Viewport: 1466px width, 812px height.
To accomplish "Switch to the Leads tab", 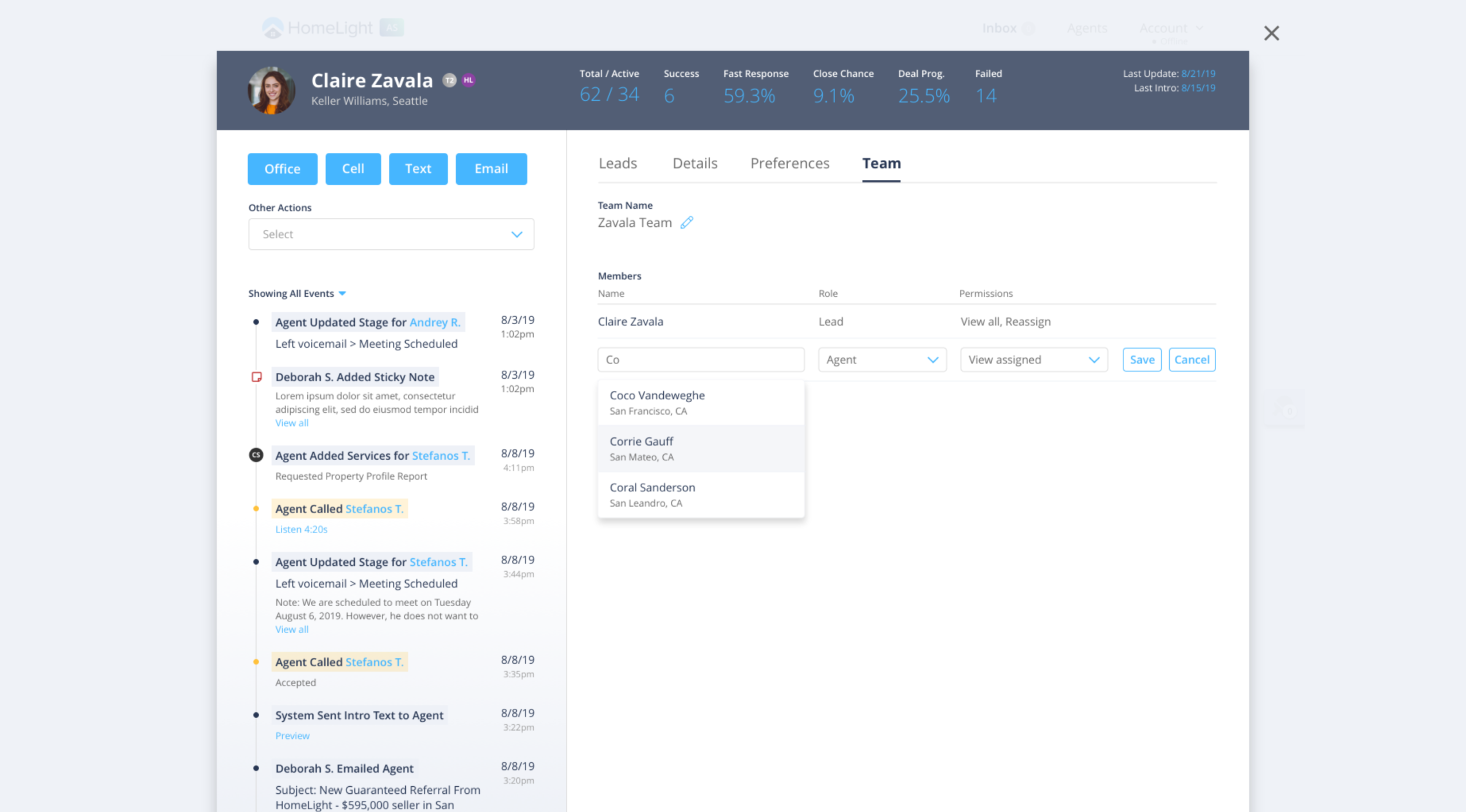I will [x=617, y=164].
